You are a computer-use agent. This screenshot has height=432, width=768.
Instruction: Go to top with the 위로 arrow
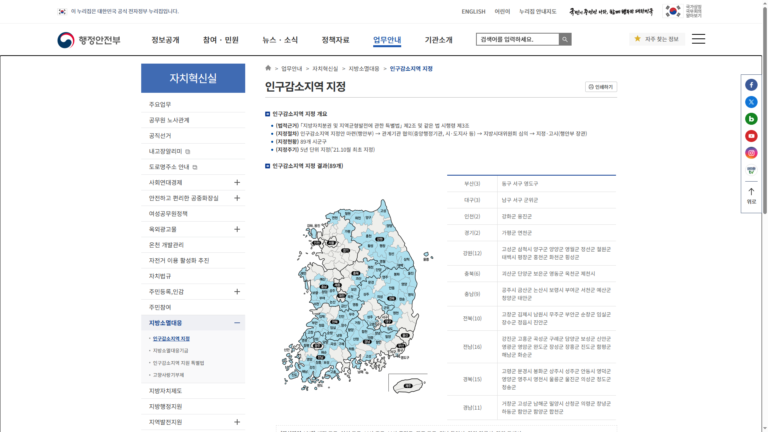click(x=751, y=196)
